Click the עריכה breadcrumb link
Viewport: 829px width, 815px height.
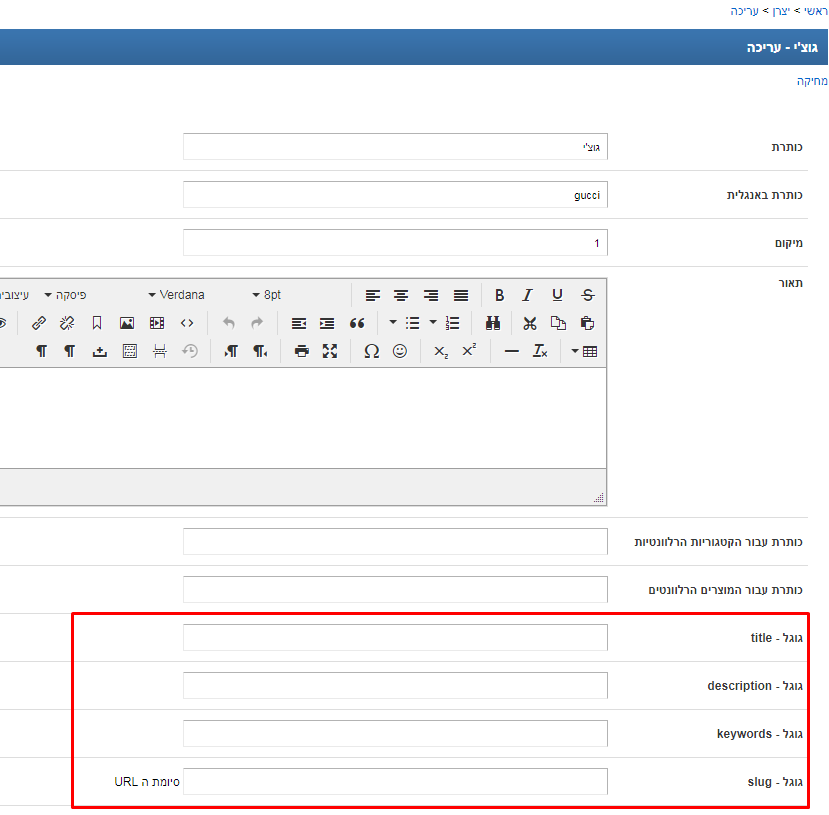(744, 11)
